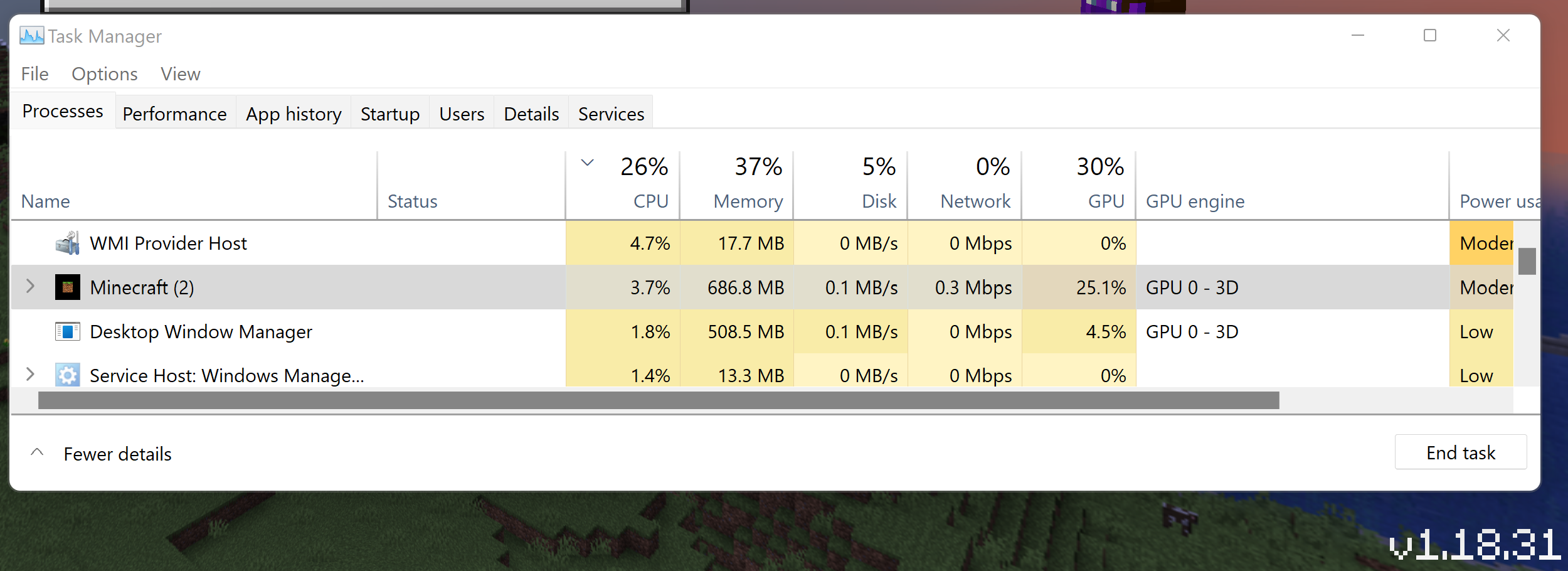Open the Options menu
Image resolution: width=1568 pixels, height=571 pixels.
[x=105, y=74]
